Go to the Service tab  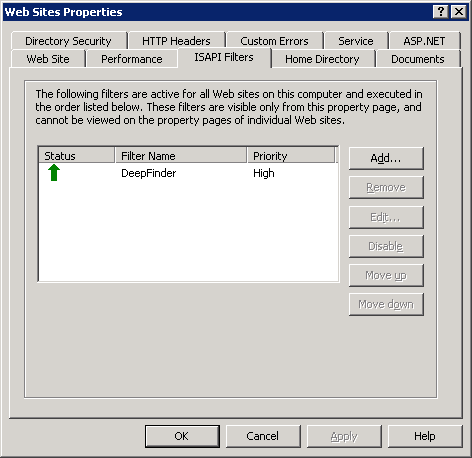(x=356, y=41)
